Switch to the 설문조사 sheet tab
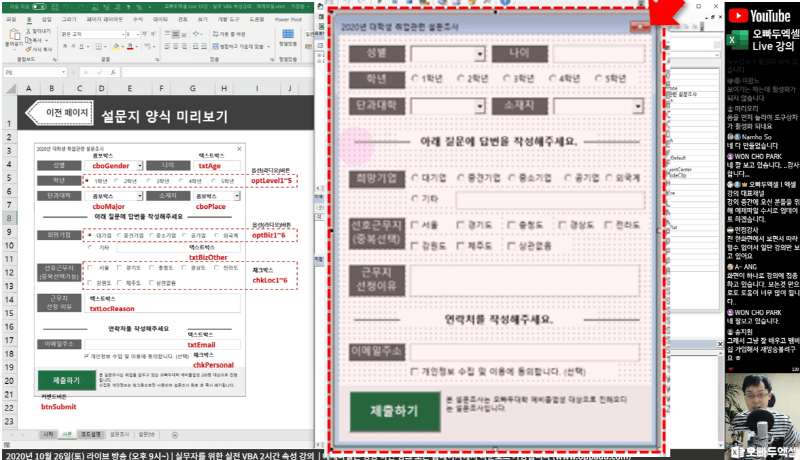Screen dimensions: 800x460 click(119, 435)
